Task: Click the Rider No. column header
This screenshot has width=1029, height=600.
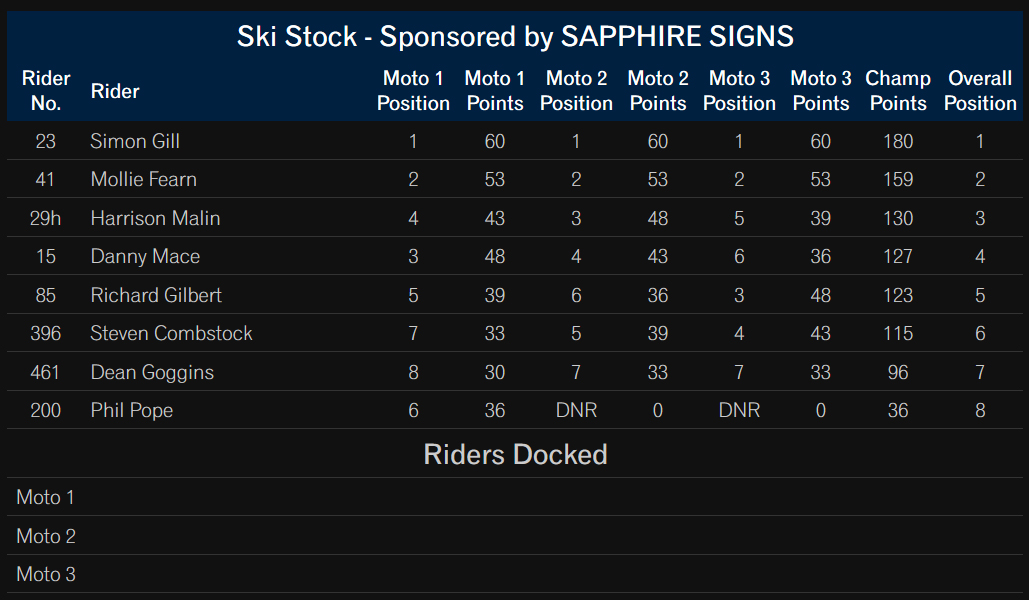Action: pos(46,91)
